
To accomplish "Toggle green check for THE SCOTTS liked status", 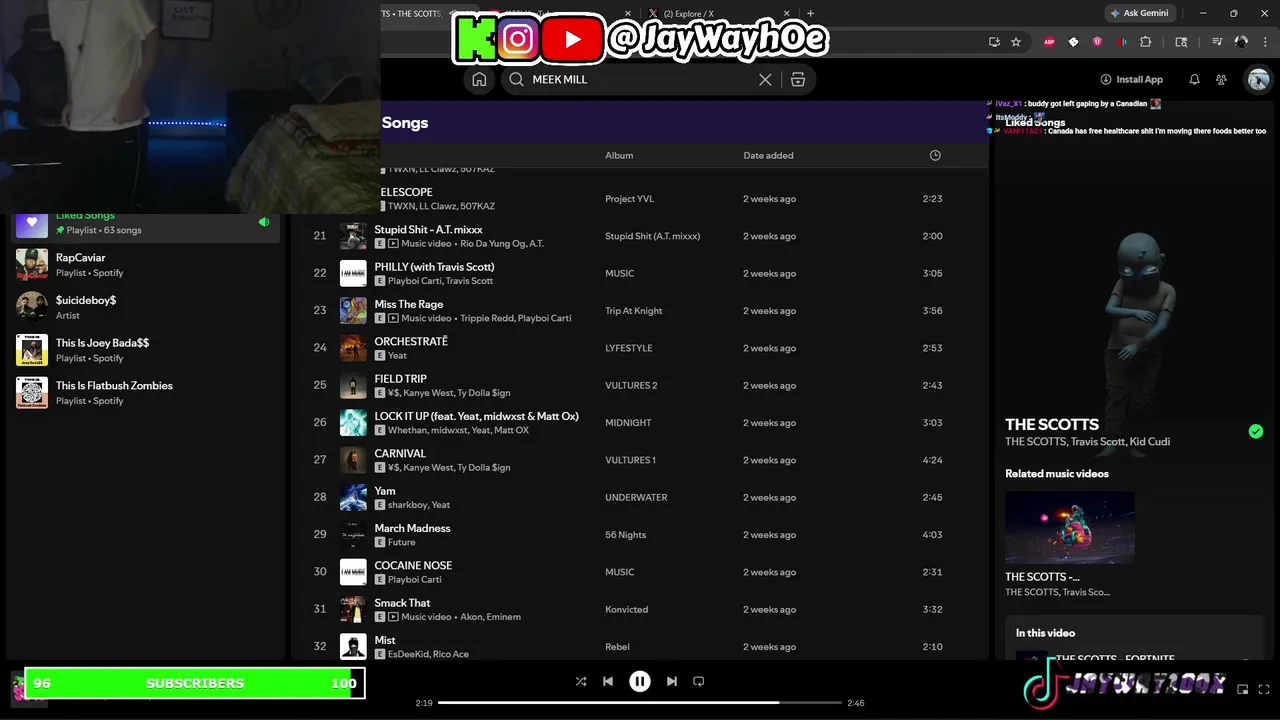I will pos(1256,431).
